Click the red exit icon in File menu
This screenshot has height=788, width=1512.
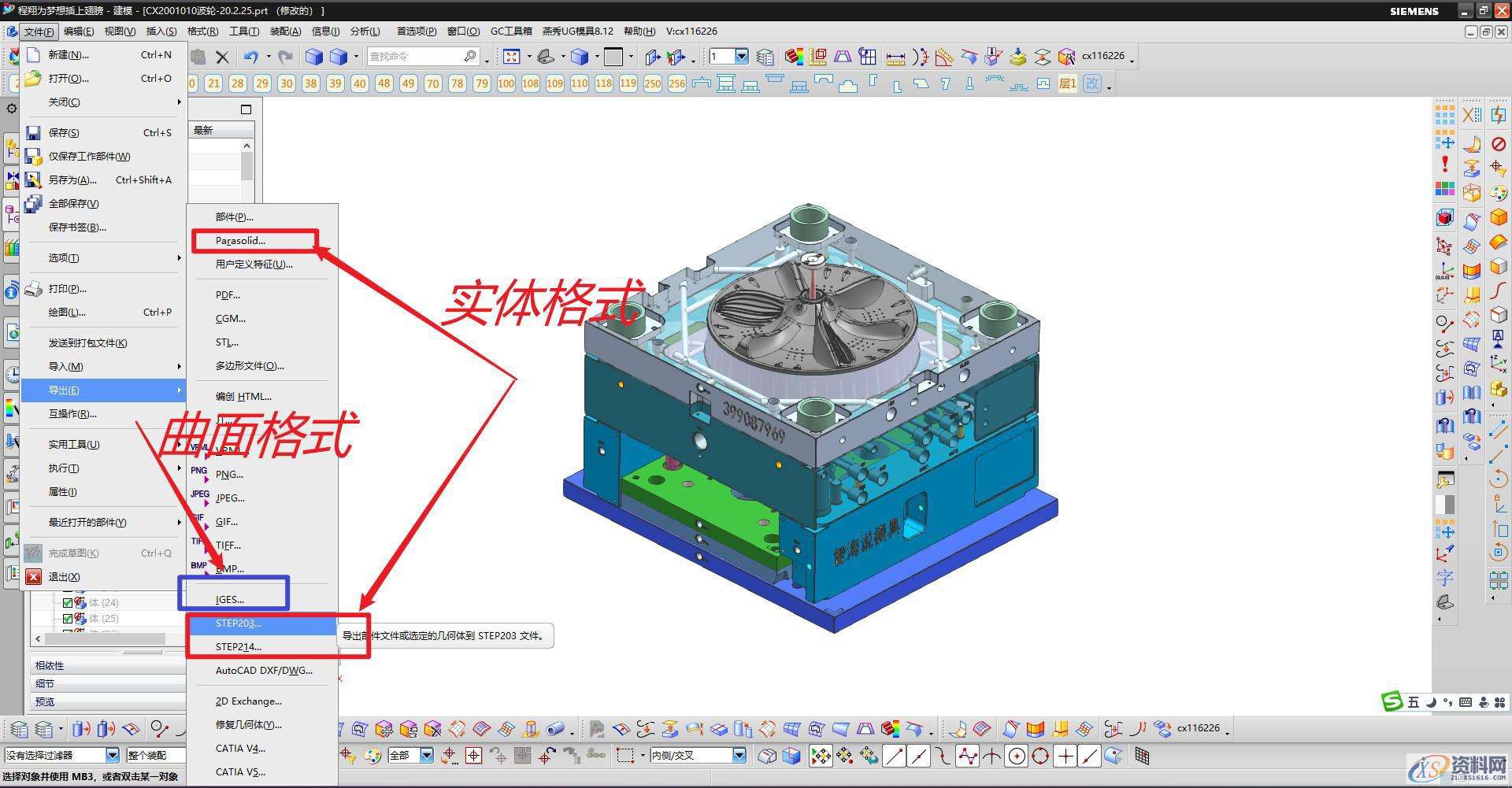click(x=33, y=576)
